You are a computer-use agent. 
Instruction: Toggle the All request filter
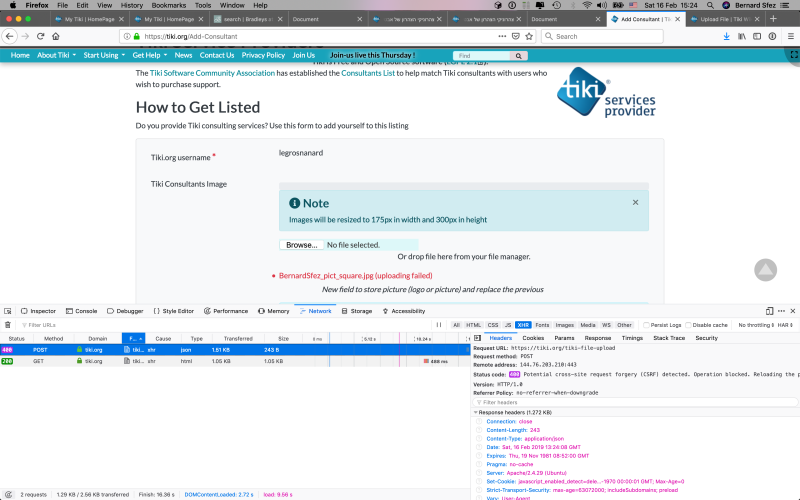coord(456,325)
